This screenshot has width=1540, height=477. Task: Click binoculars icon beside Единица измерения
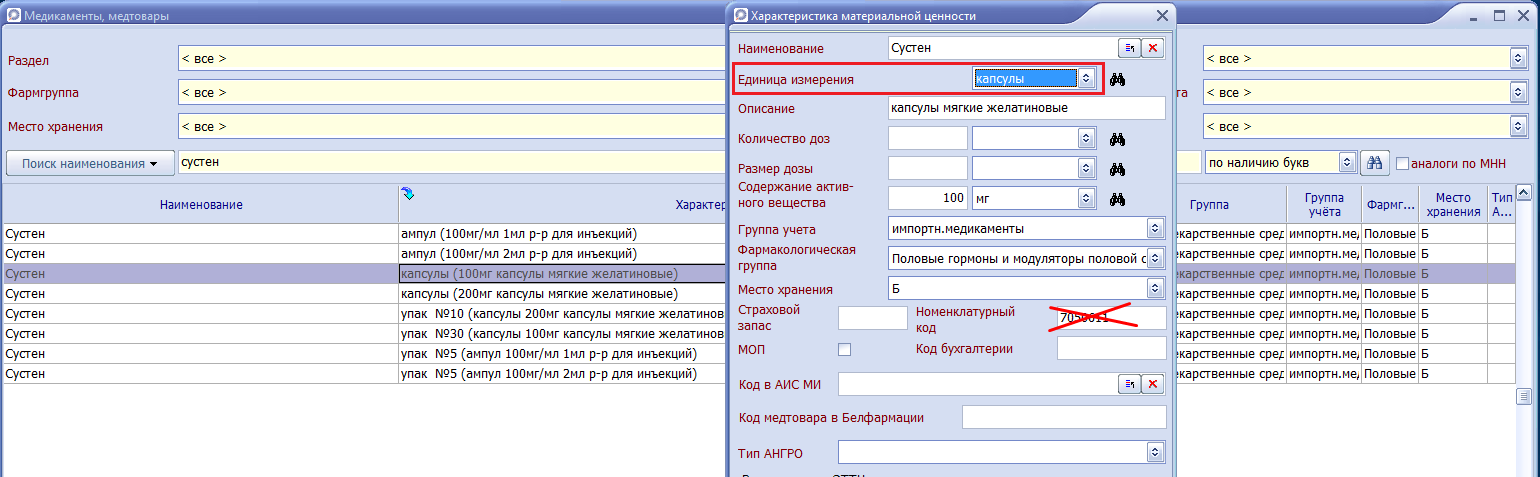(x=1118, y=79)
